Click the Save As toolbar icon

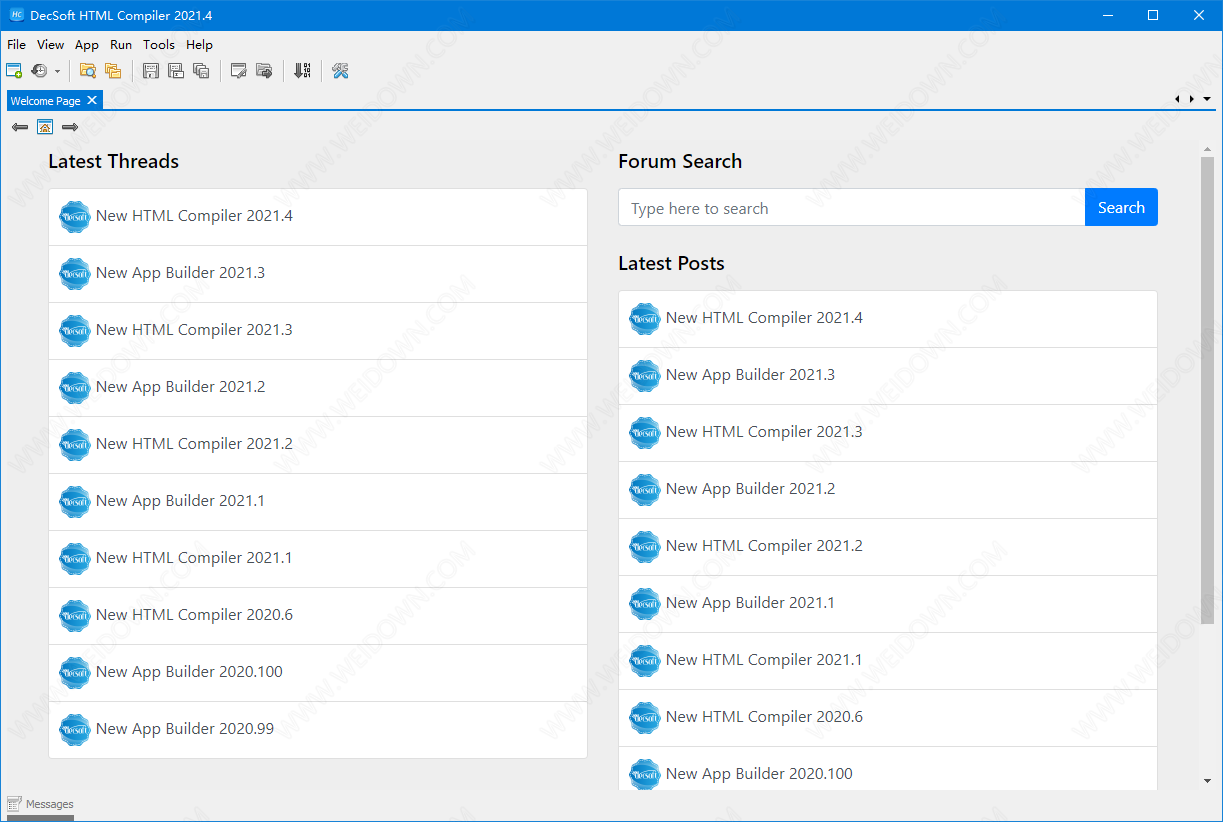(x=176, y=71)
